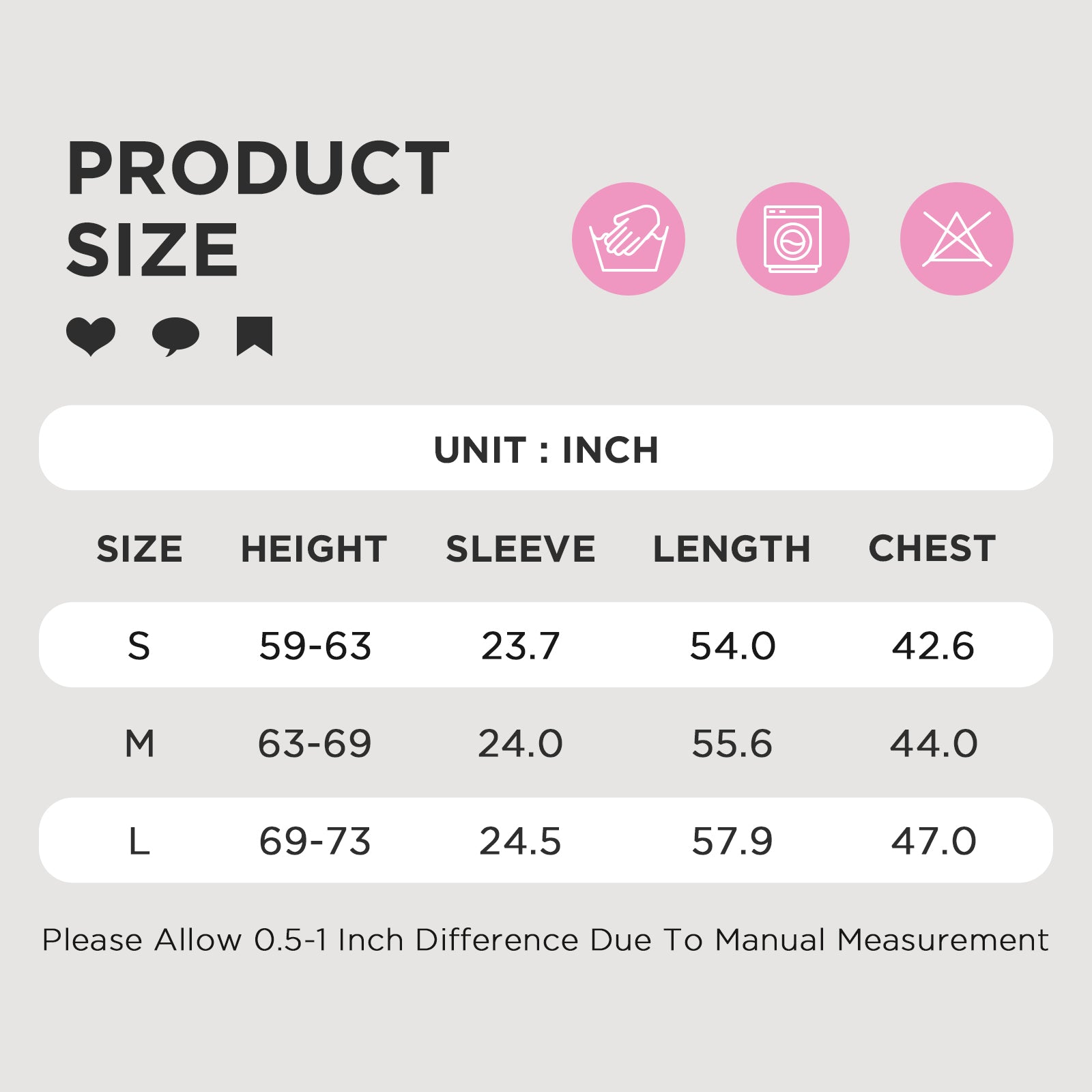Click the SLEEVE column header
1092x1092 pixels.
(x=520, y=549)
